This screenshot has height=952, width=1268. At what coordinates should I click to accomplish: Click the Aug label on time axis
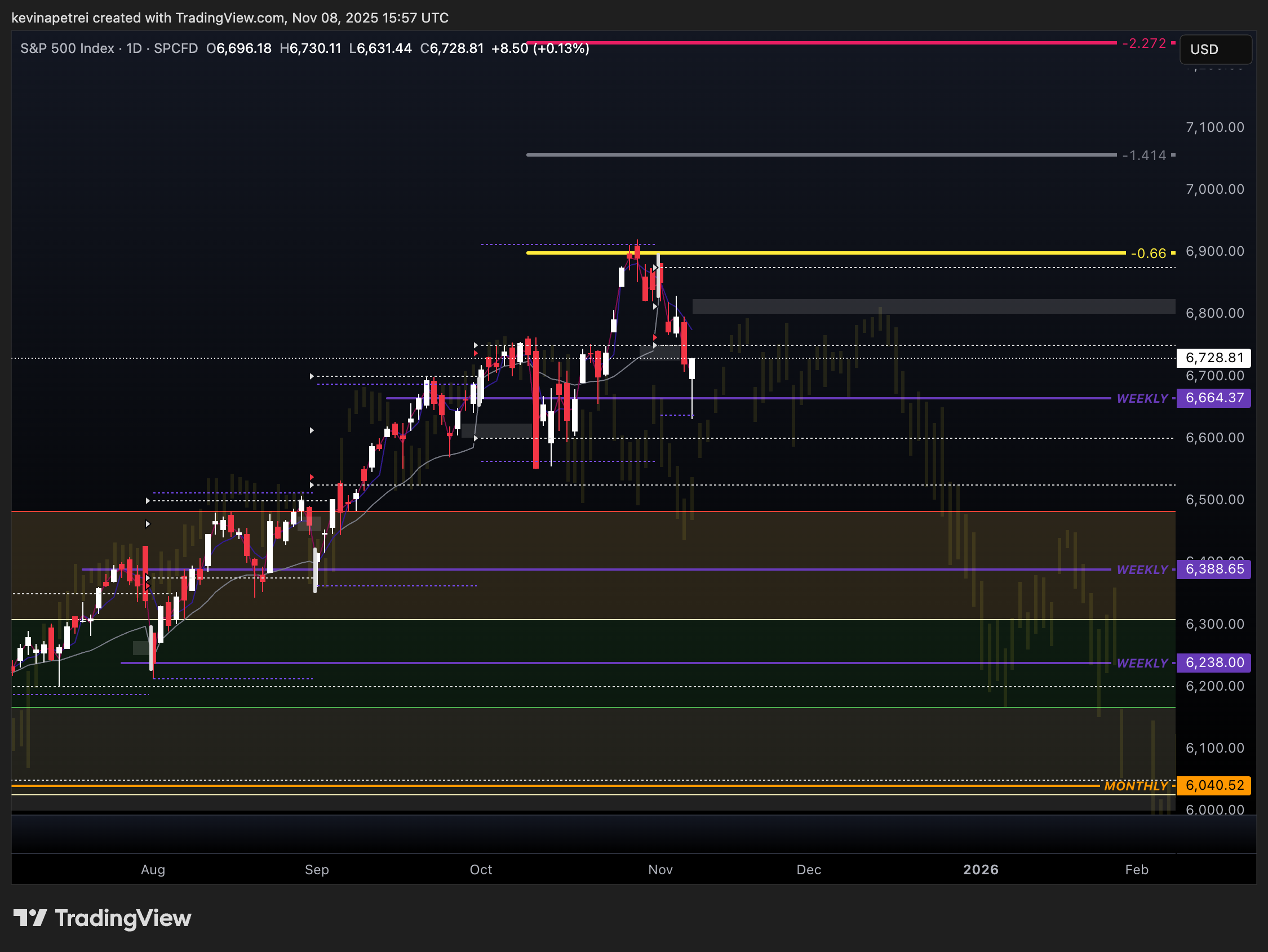153,869
